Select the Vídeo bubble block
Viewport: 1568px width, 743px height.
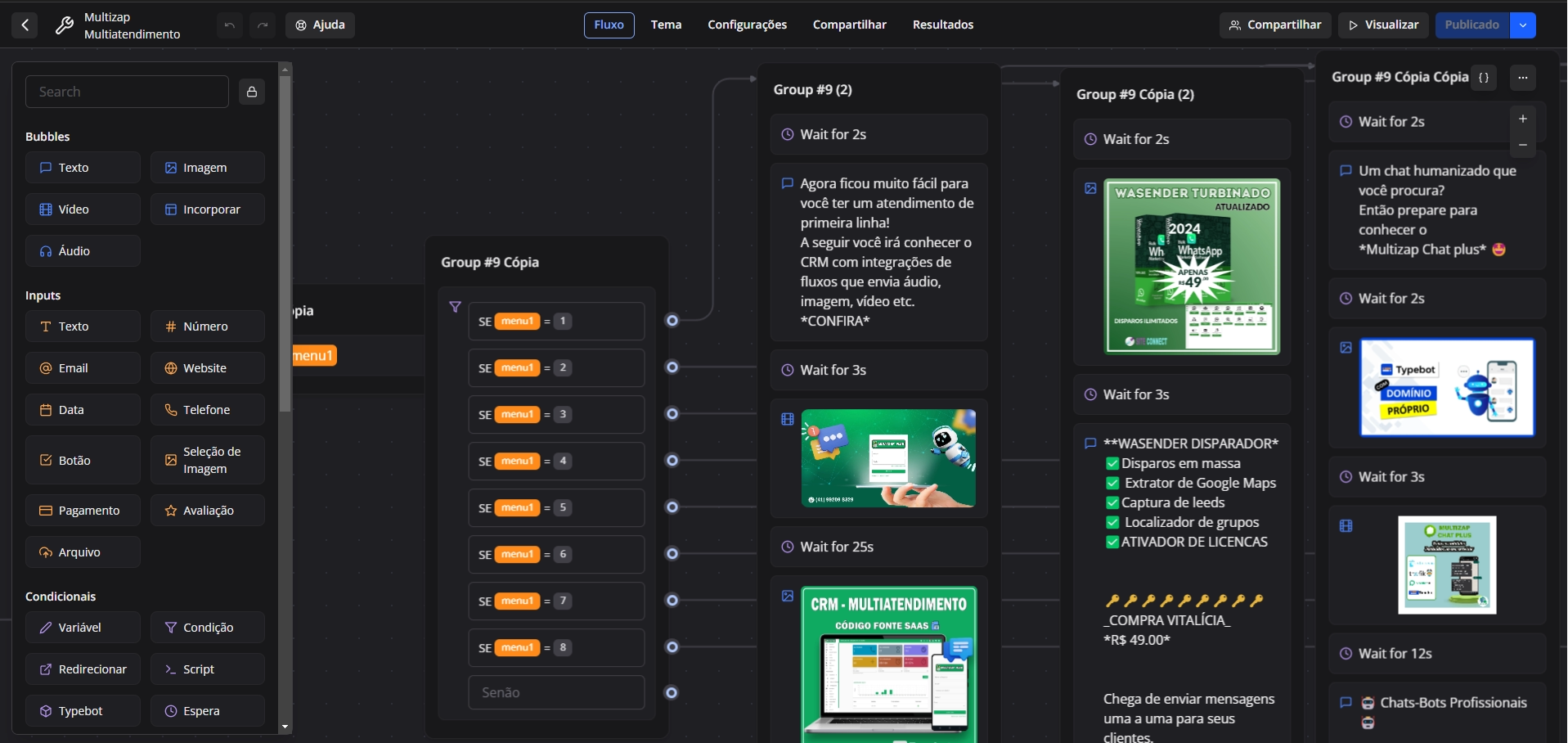pyautogui.click(x=83, y=209)
